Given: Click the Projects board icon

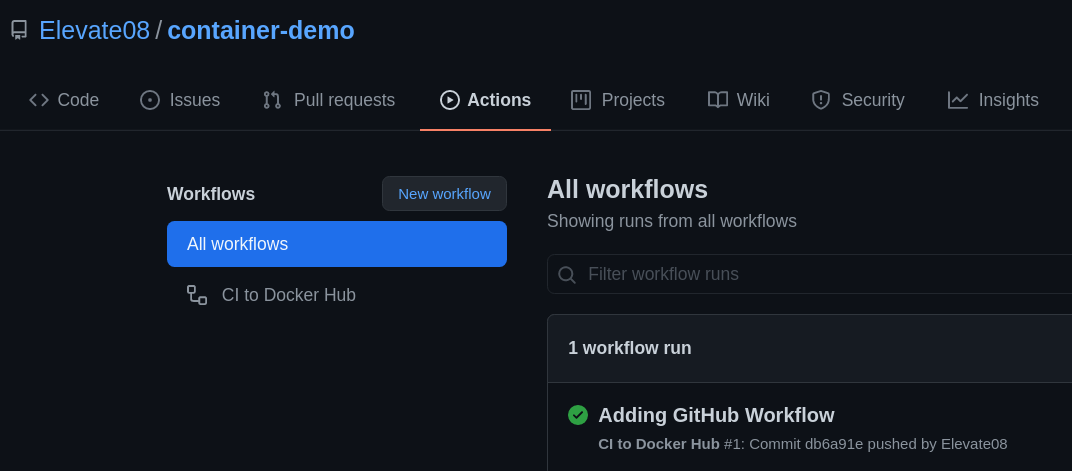Looking at the screenshot, I should click(580, 100).
